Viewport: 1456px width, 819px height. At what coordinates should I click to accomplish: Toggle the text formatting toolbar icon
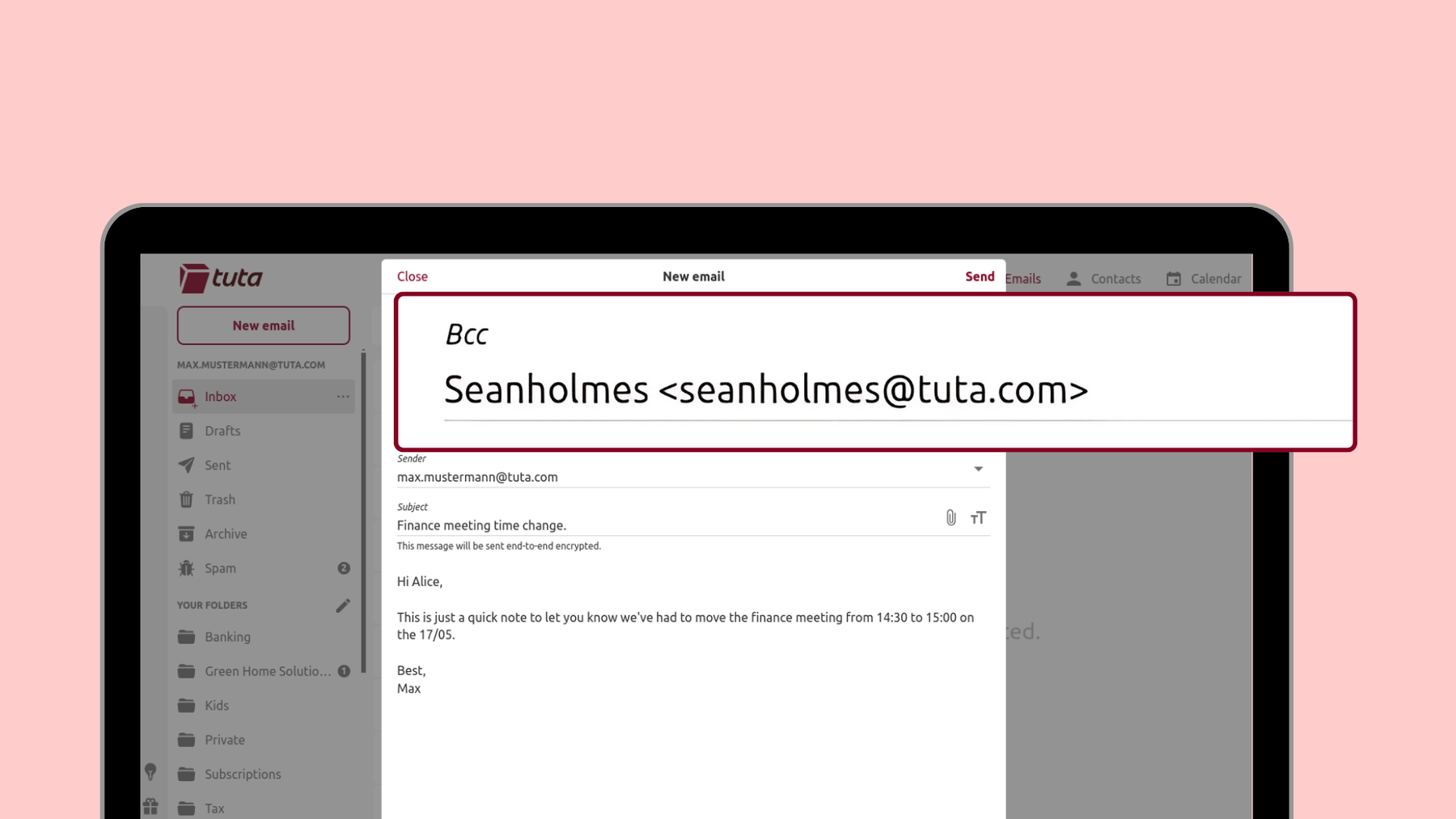pyautogui.click(x=978, y=517)
